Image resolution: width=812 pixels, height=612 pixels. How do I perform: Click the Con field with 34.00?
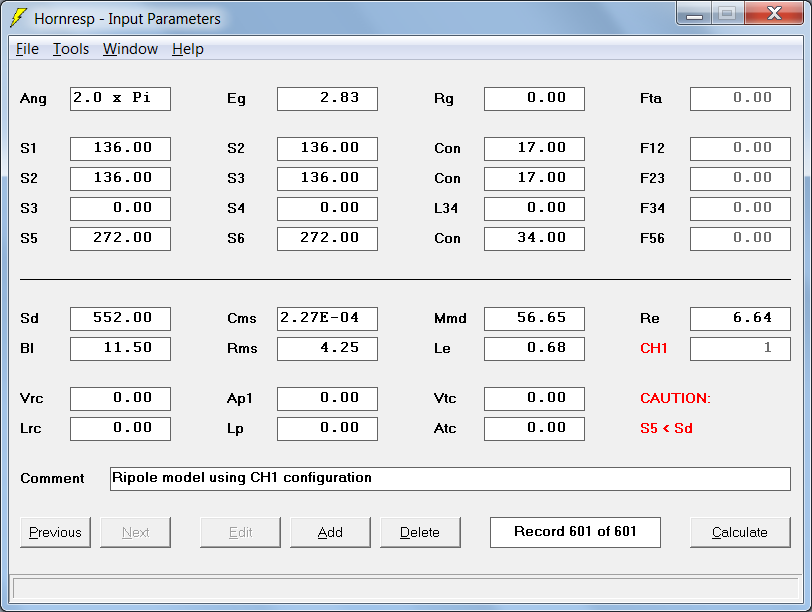click(x=534, y=239)
